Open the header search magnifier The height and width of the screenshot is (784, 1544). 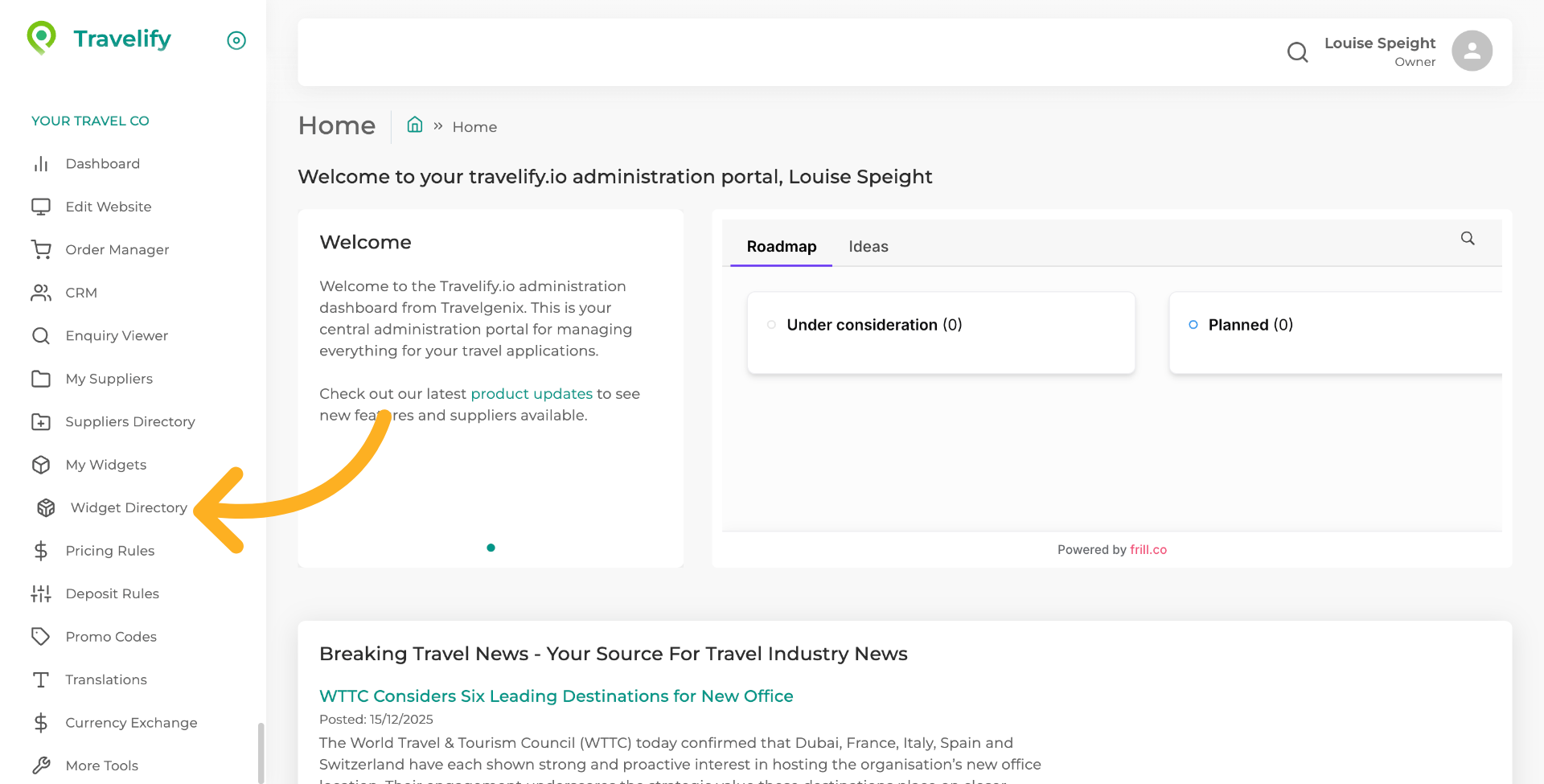(x=1297, y=52)
